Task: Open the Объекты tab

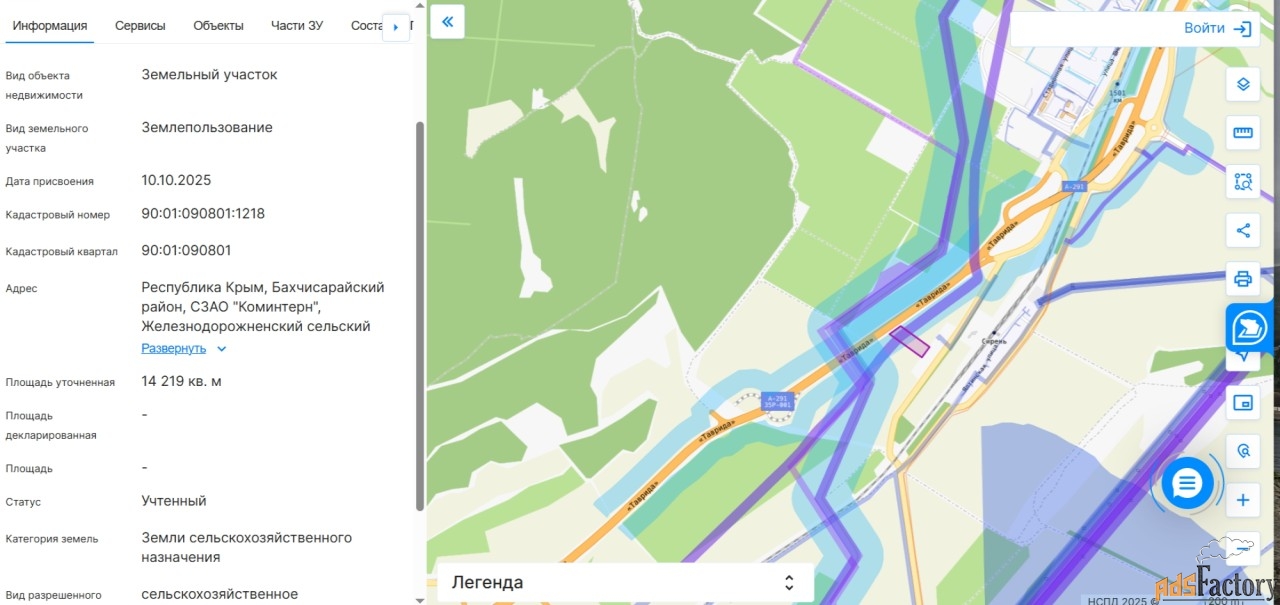Action: (218, 26)
